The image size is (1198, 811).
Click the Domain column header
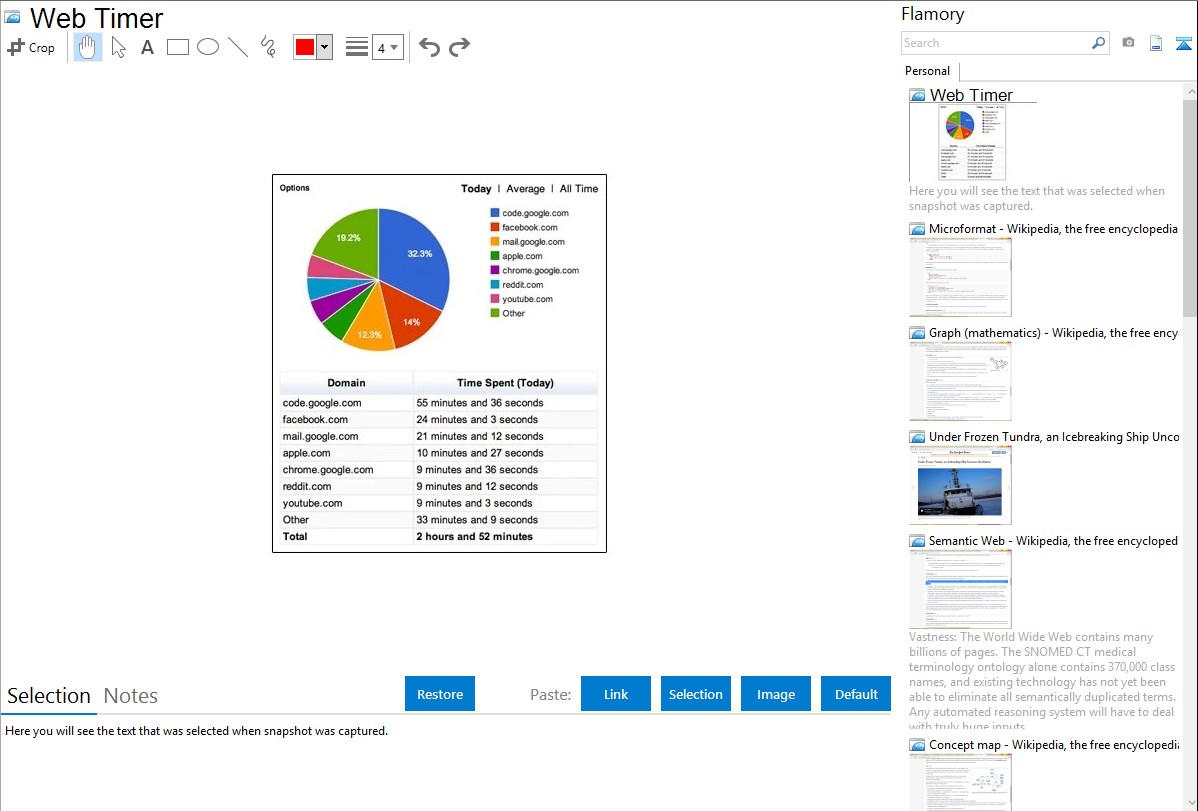click(346, 383)
